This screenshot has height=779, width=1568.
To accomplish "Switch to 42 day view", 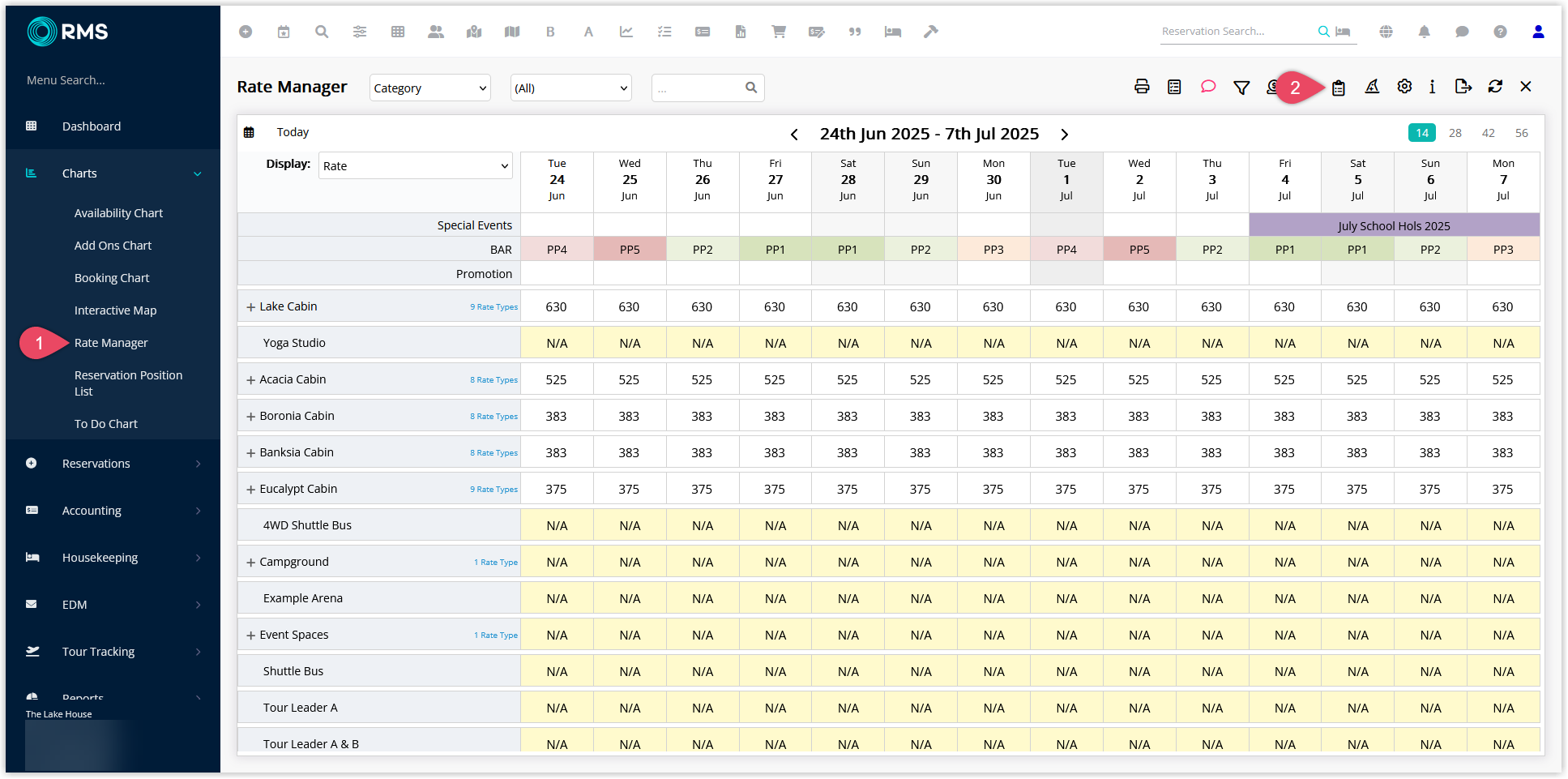I will 1489,133.
